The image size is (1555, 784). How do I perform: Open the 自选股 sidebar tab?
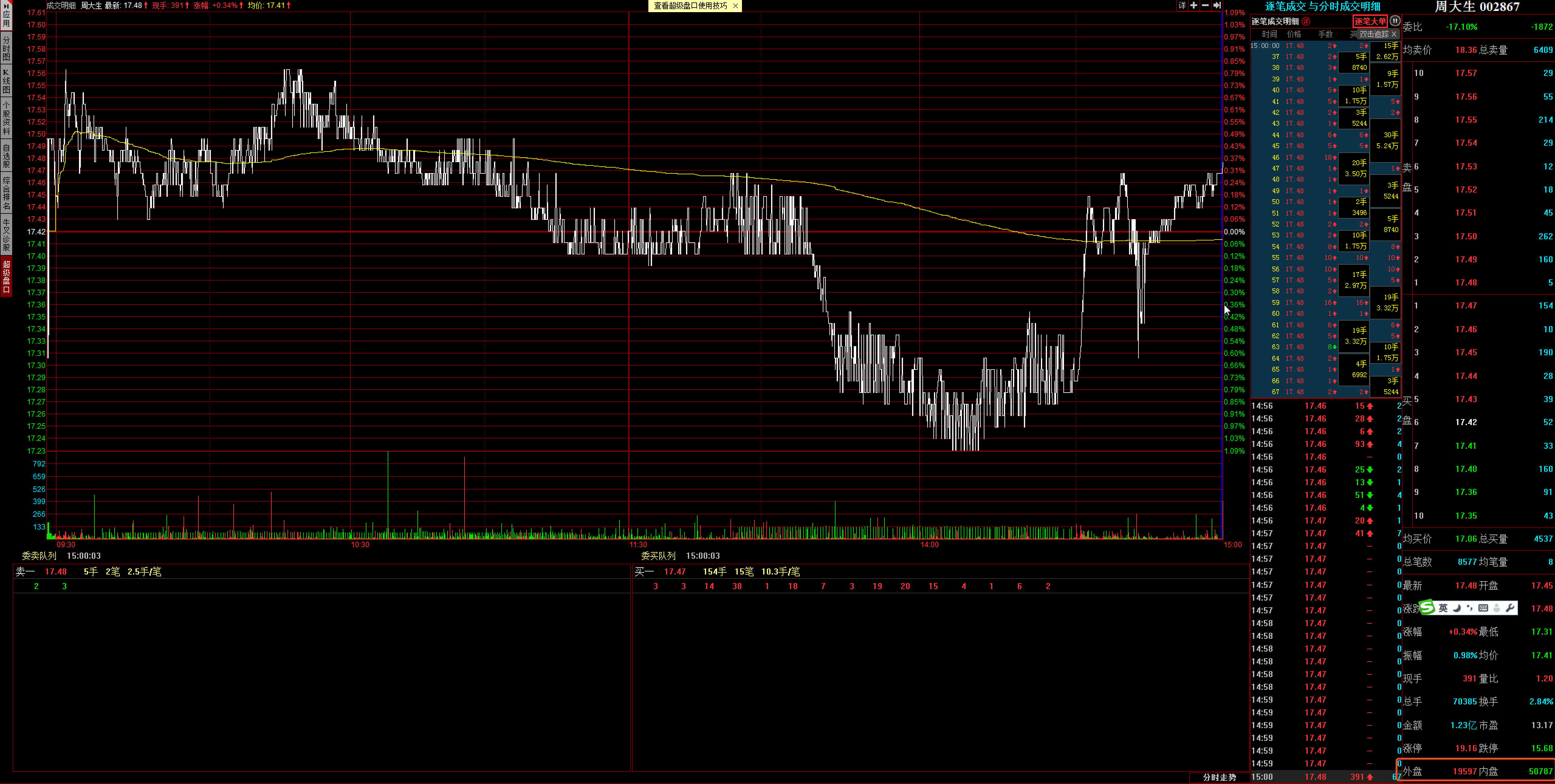(6, 155)
